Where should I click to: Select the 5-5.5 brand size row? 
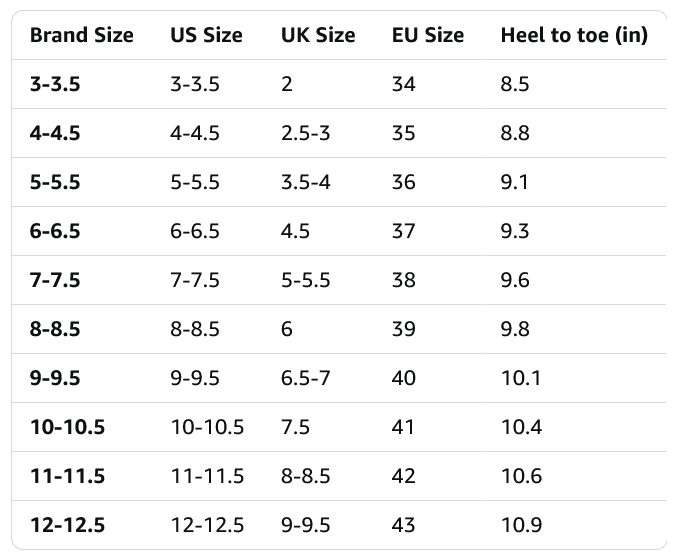55,183
